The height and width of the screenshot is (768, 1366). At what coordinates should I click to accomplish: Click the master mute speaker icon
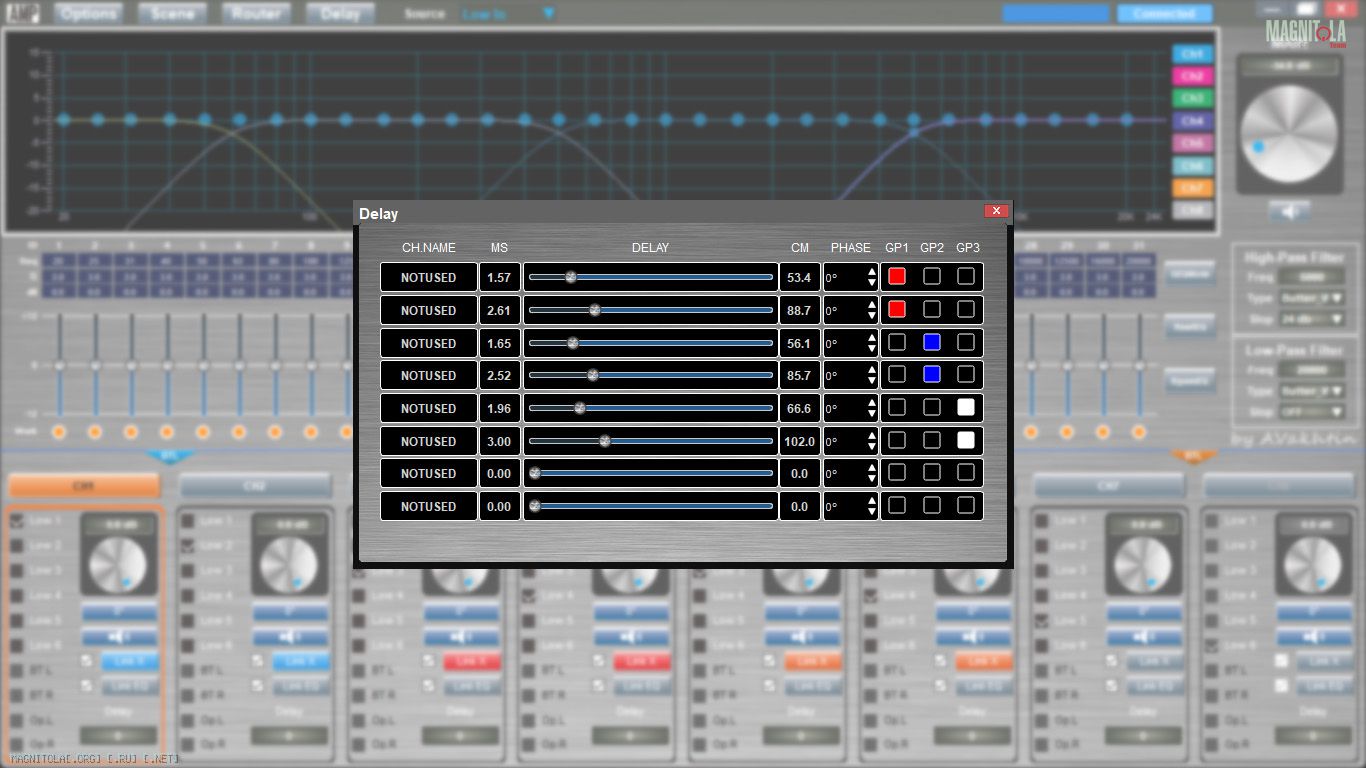(x=1289, y=211)
